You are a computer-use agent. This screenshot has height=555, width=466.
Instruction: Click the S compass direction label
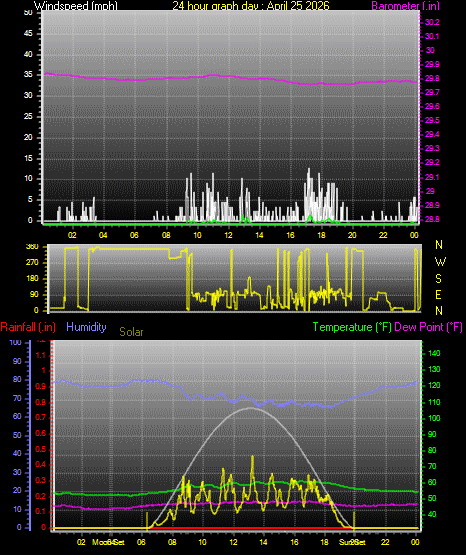(x=438, y=279)
